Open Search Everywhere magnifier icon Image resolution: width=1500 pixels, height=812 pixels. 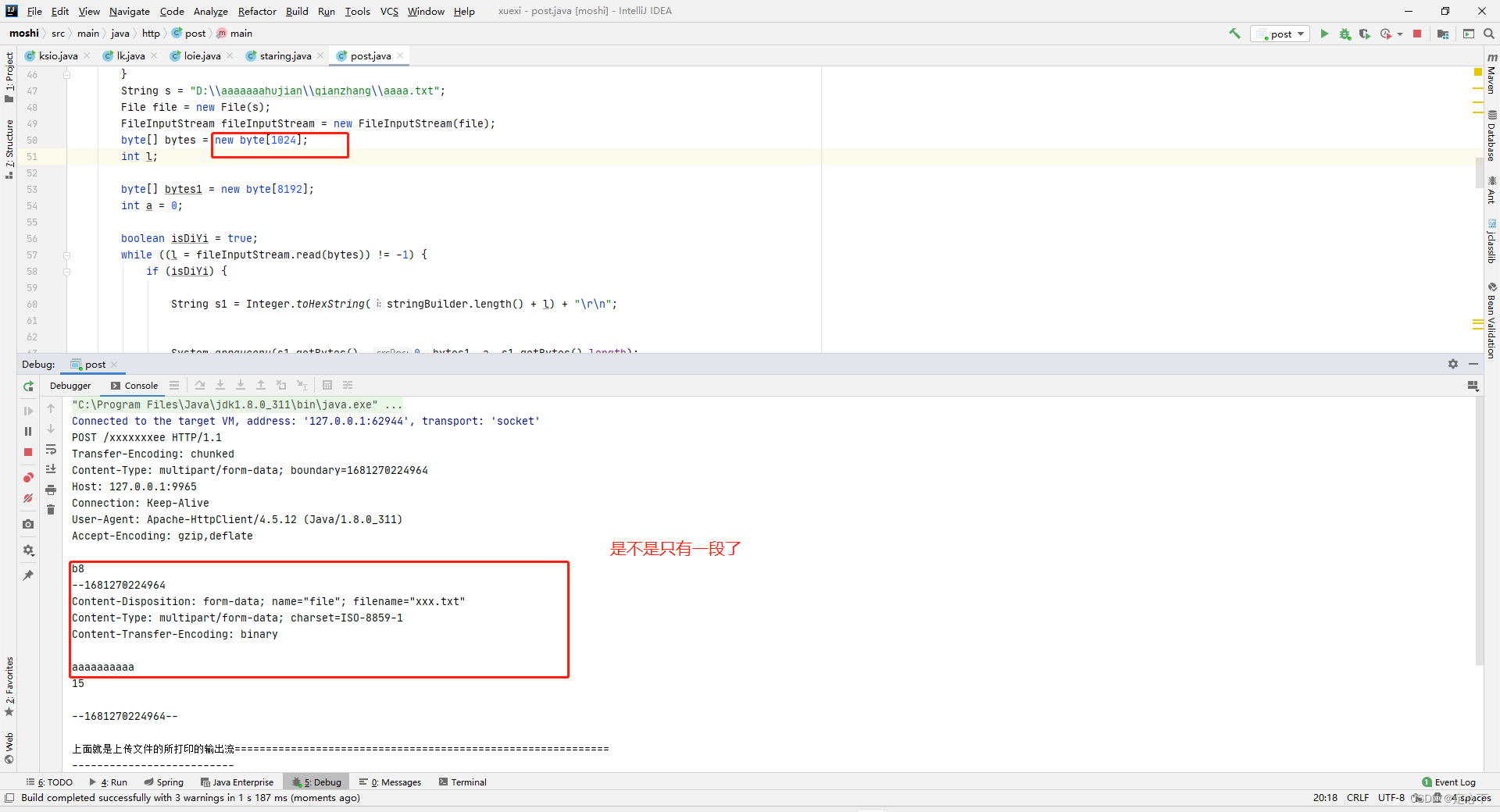pos(1489,34)
